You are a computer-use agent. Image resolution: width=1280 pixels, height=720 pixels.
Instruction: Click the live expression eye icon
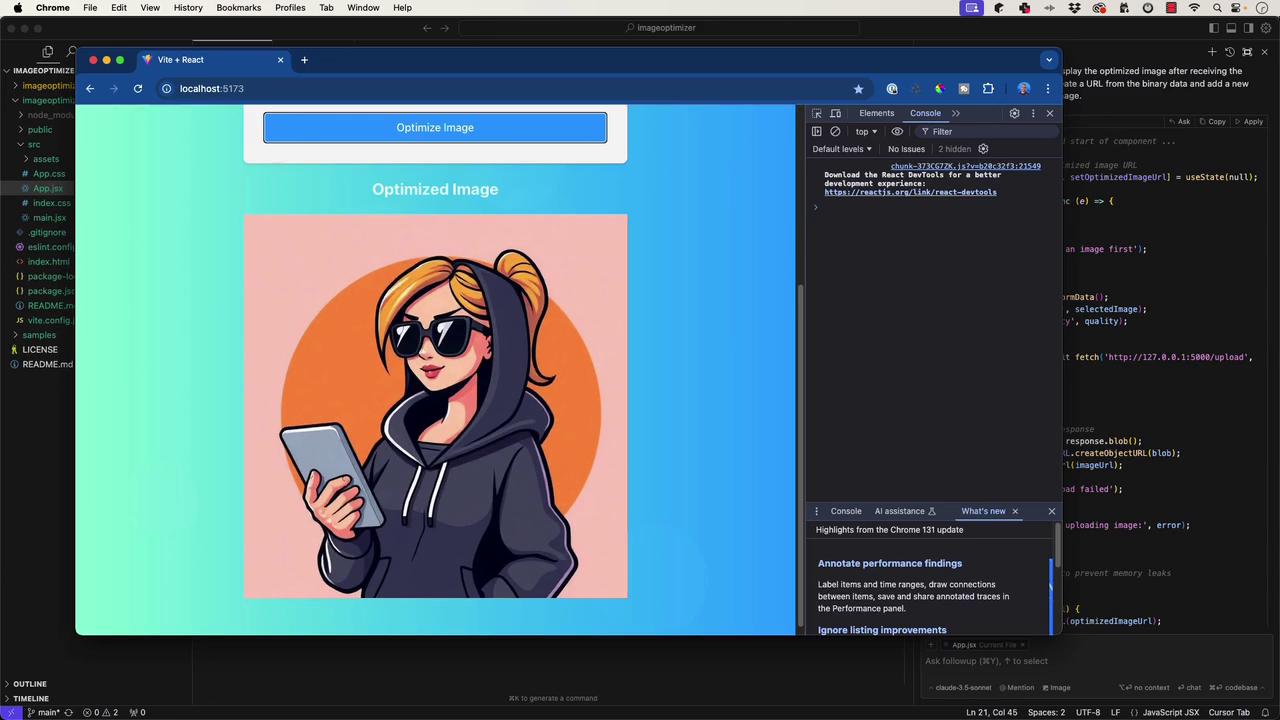click(897, 132)
